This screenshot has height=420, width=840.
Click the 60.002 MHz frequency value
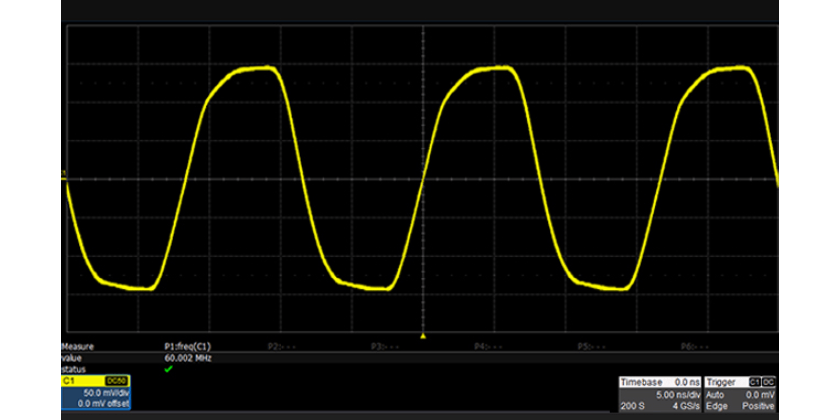pos(185,356)
